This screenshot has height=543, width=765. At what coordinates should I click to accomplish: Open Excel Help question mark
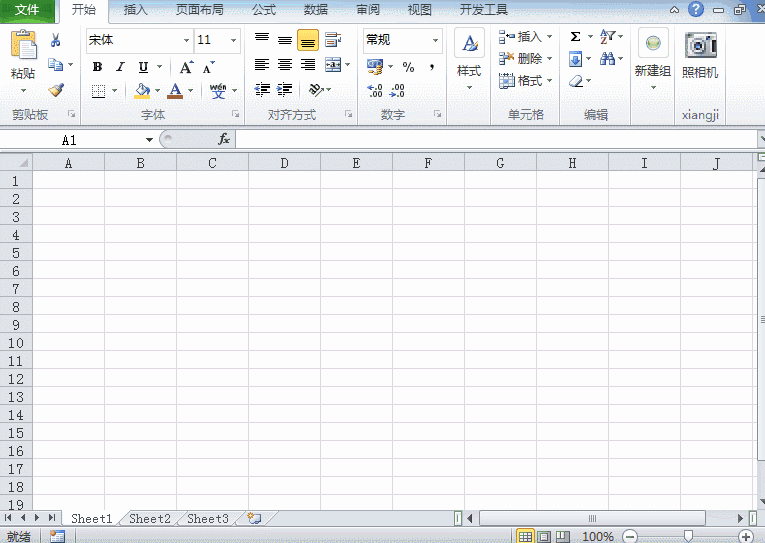pos(696,9)
